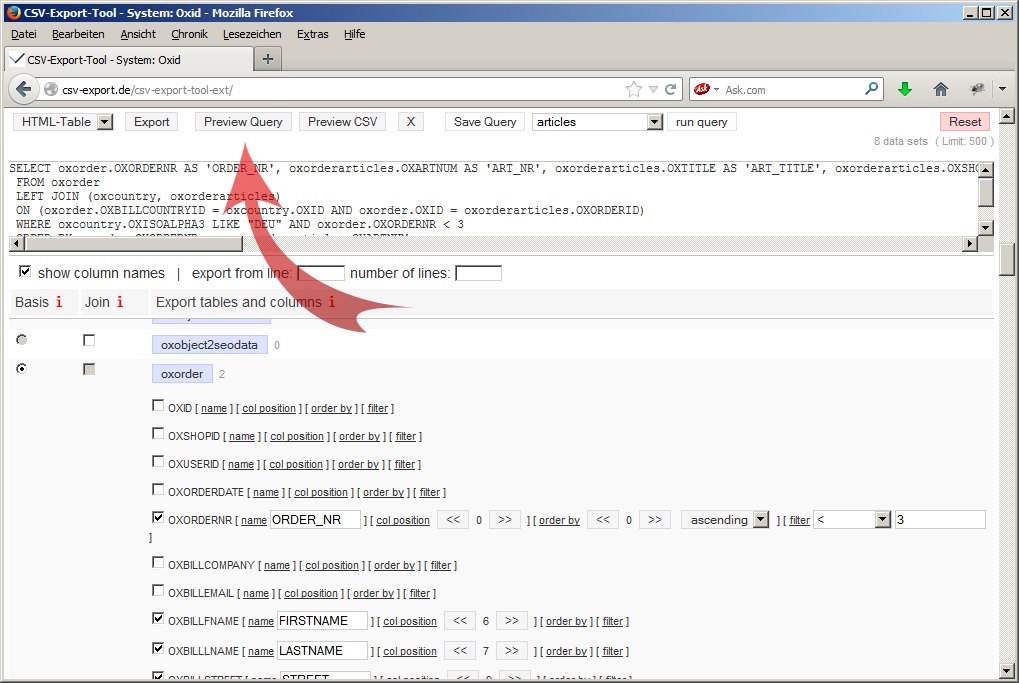The height and width of the screenshot is (683, 1019).
Task: Click the filter link for OXORDERDATE
Action: [430, 492]
